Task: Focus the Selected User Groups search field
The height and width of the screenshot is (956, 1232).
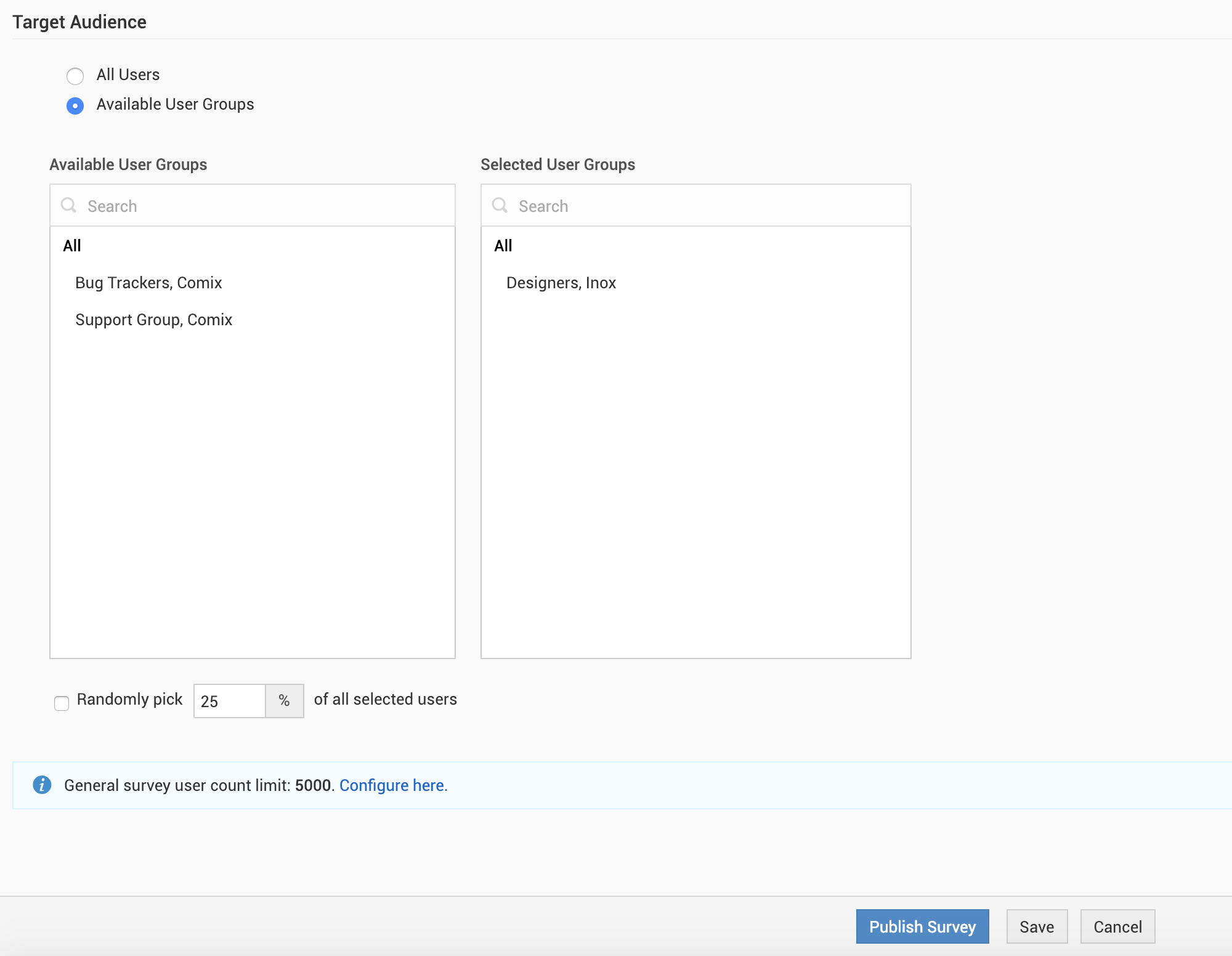Action: pyautogui.click(x=708, y=206)
